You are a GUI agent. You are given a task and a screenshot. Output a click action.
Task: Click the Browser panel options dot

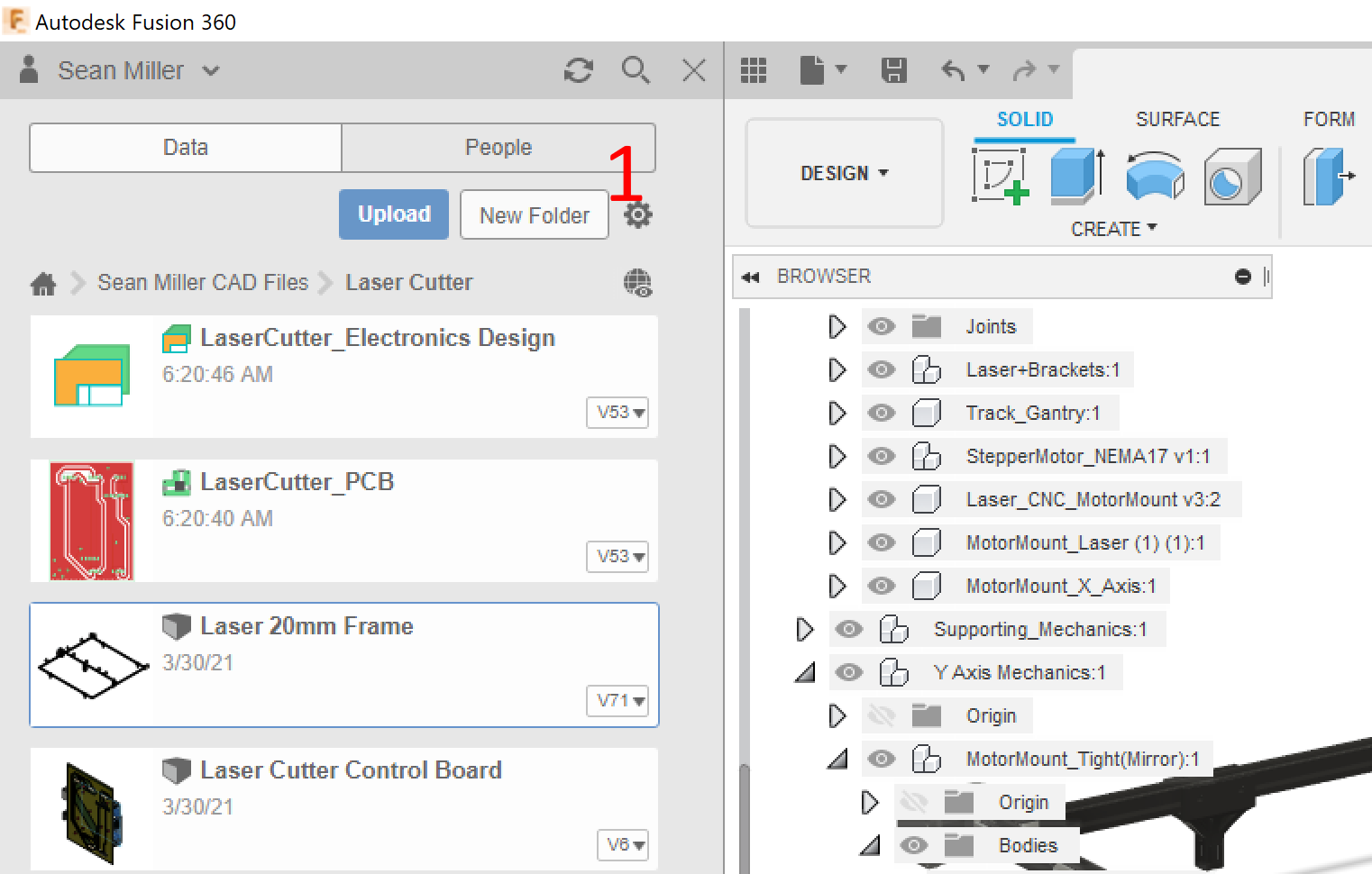(x=1243, y=277)
